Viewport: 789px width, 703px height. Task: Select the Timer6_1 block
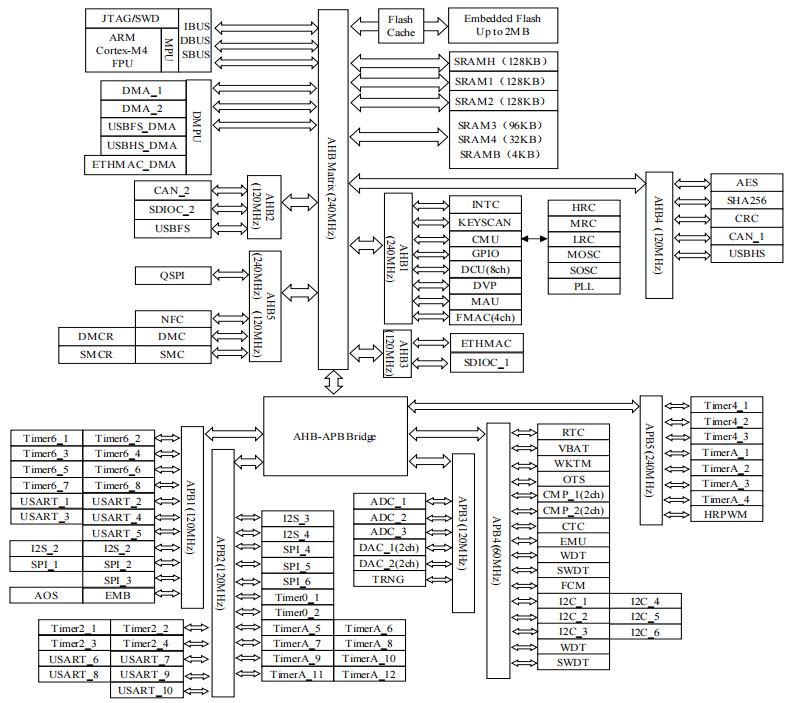[46, 438]
